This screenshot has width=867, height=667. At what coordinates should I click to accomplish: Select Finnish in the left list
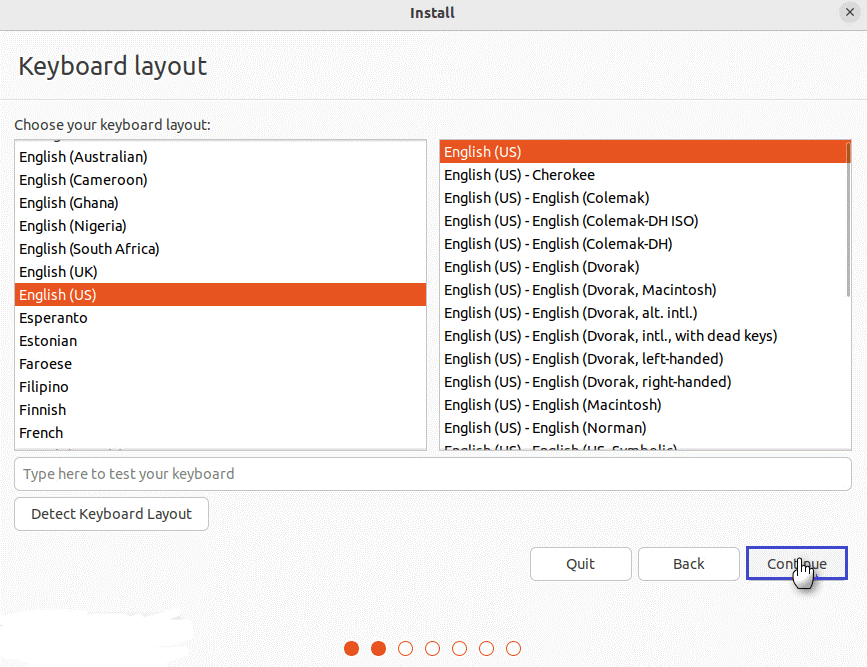coord(42,410)
